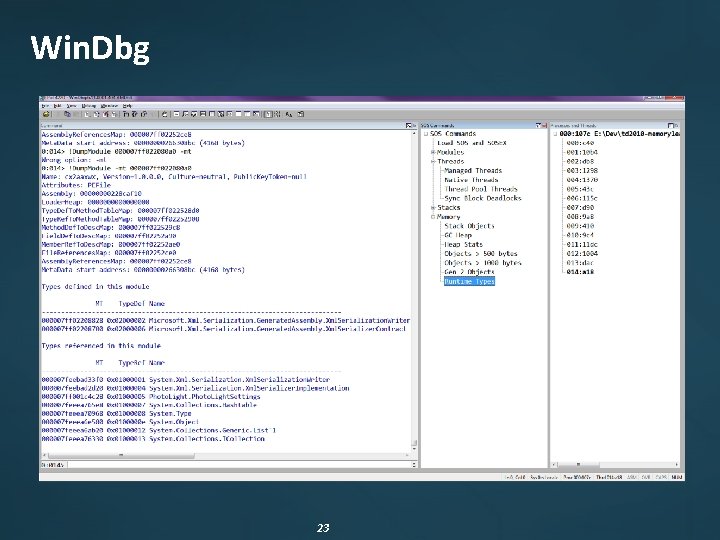Select Thread Pool Threads command
The width and height of the screenshot is (720, 540).
point(481,189)
